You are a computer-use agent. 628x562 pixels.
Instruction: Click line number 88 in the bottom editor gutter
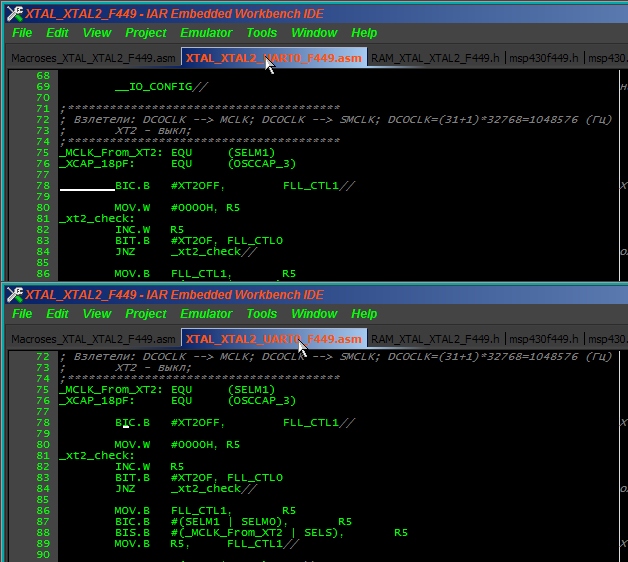(43, 533)
